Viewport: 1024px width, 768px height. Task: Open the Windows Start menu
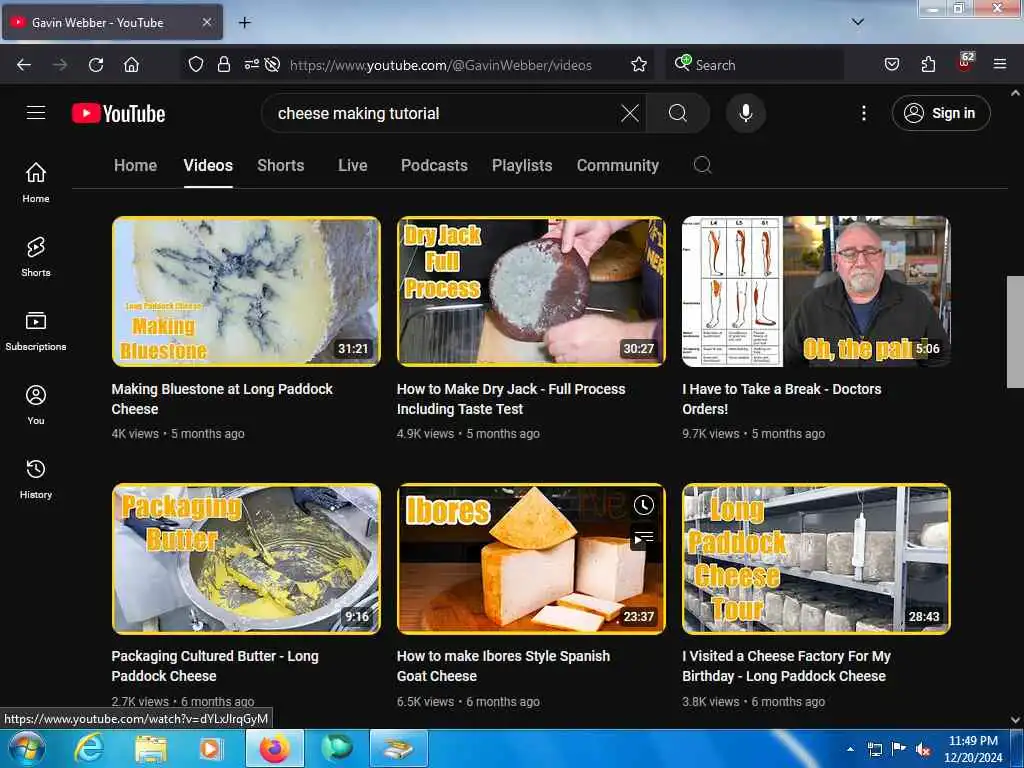point(26,748)
